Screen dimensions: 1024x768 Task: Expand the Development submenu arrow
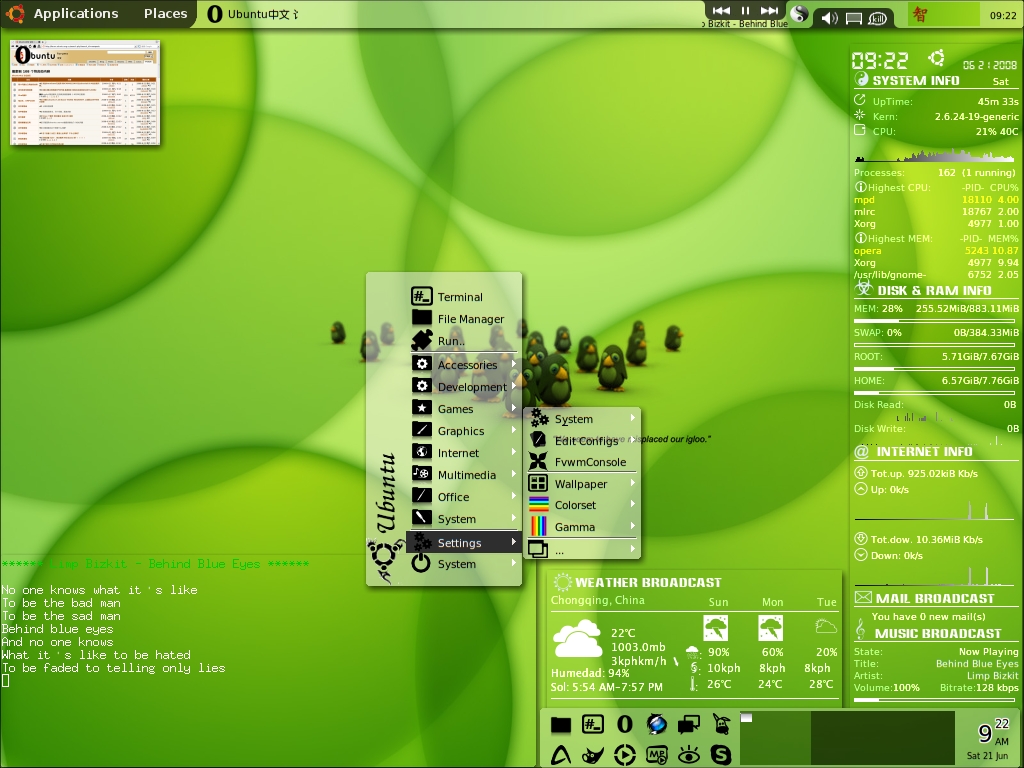(x=514, y=386)
